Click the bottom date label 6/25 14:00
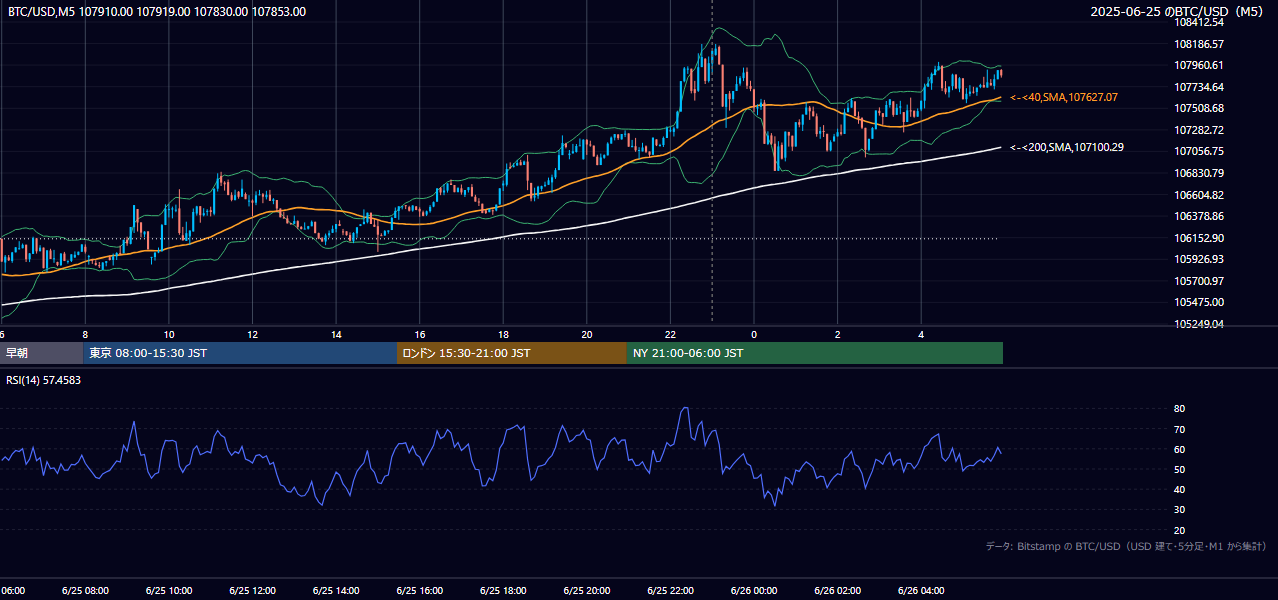 point(336,591)
